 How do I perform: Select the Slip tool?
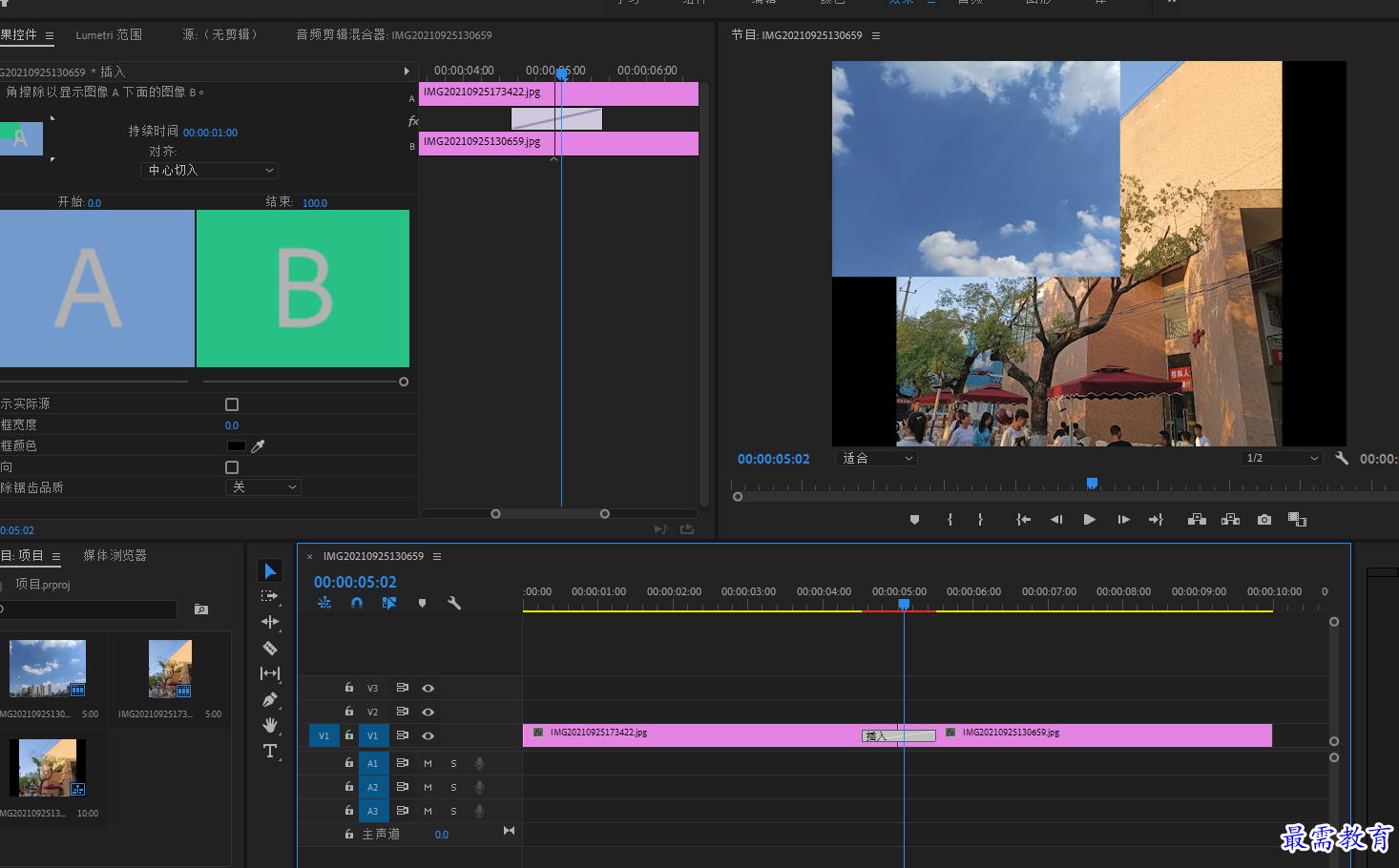click(x=270, y=673)
